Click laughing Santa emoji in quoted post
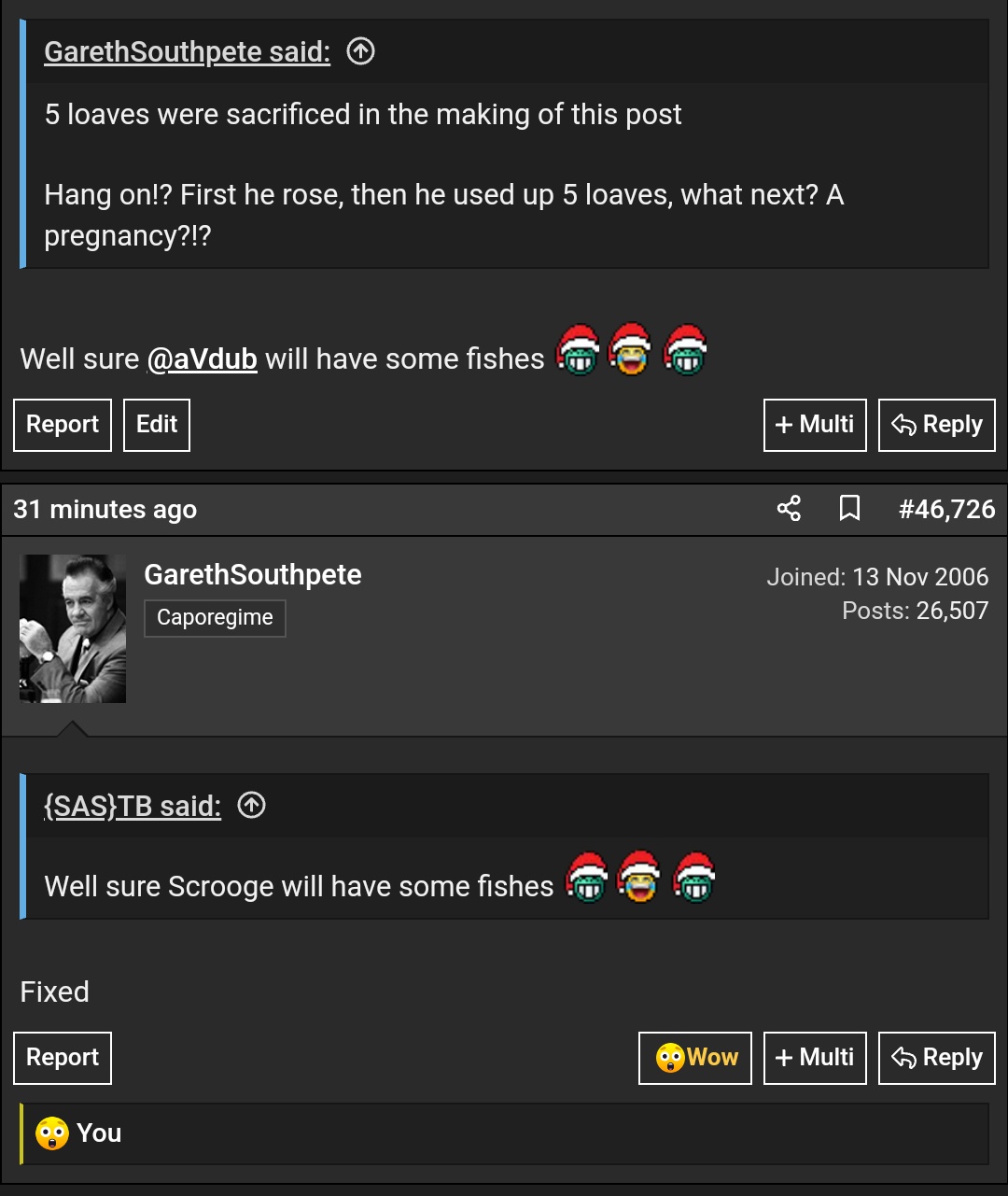Screen dimensions: 1008x1196 pyautogui.click(x=639, y=878)
